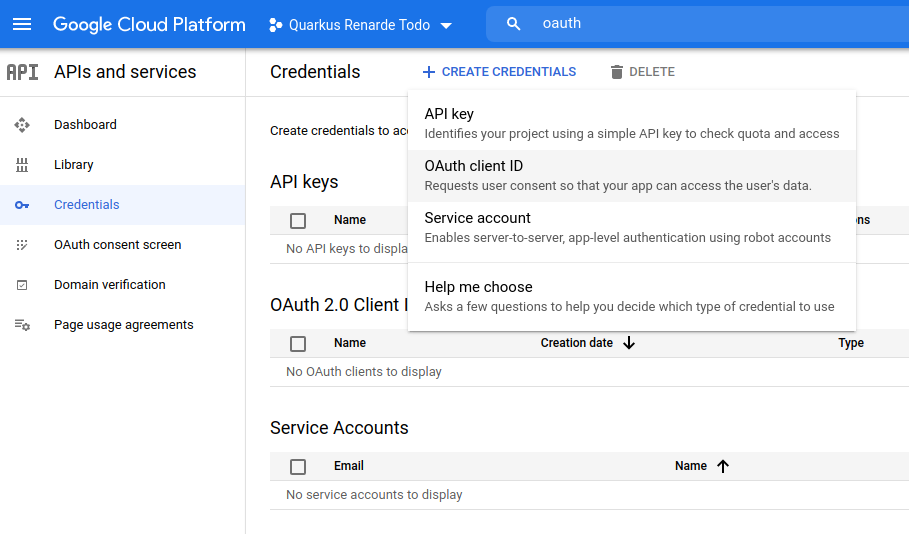
Task: Tick the Service Accounts select-all checkbox
Action: (298, 467)
